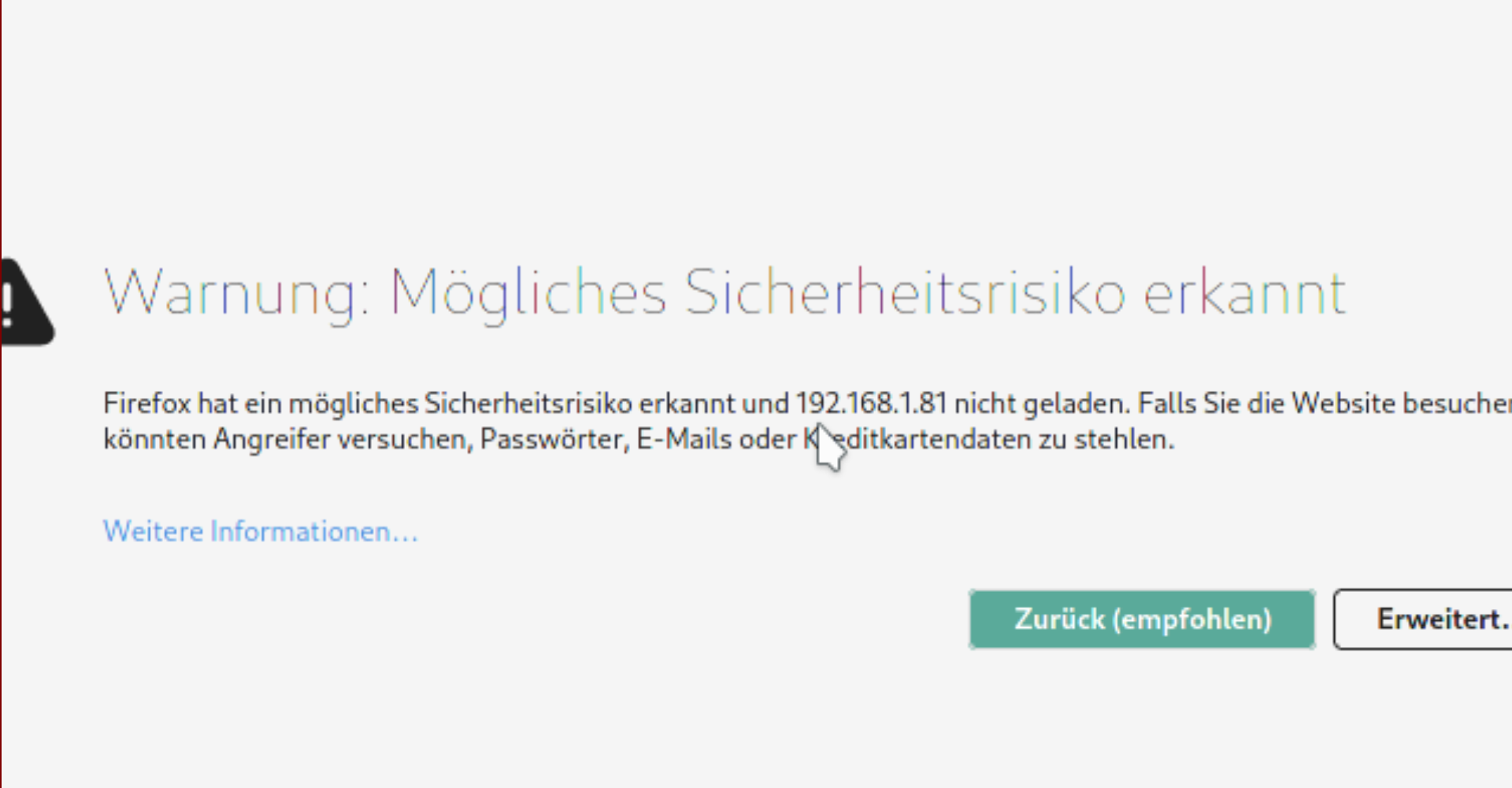Select the text mentioning 'Passwörter' in the warning
Image resolution: width=1512 pixels, height=788 pixels.
pyautogui.click(x=551, y=439)
